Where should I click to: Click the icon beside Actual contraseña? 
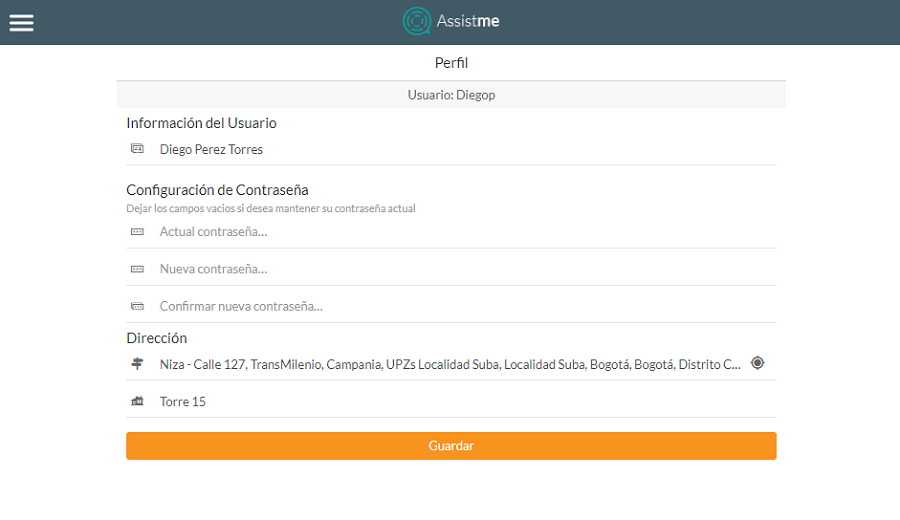click(x=137, y=232)
